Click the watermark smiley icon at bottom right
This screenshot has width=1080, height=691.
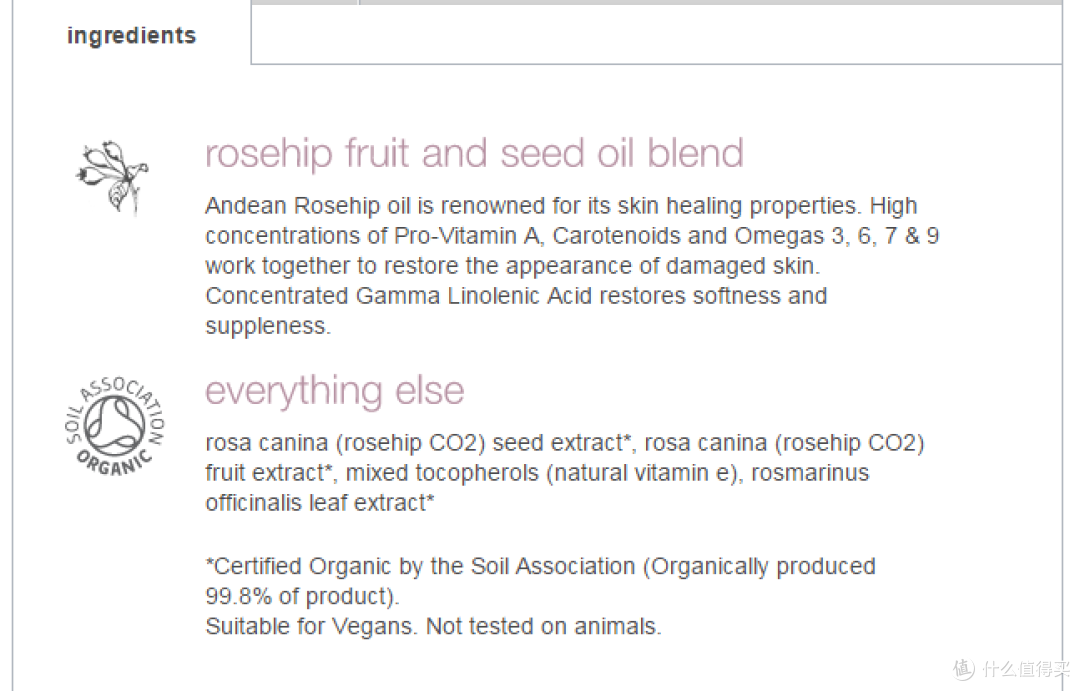[x=964, y=669]
